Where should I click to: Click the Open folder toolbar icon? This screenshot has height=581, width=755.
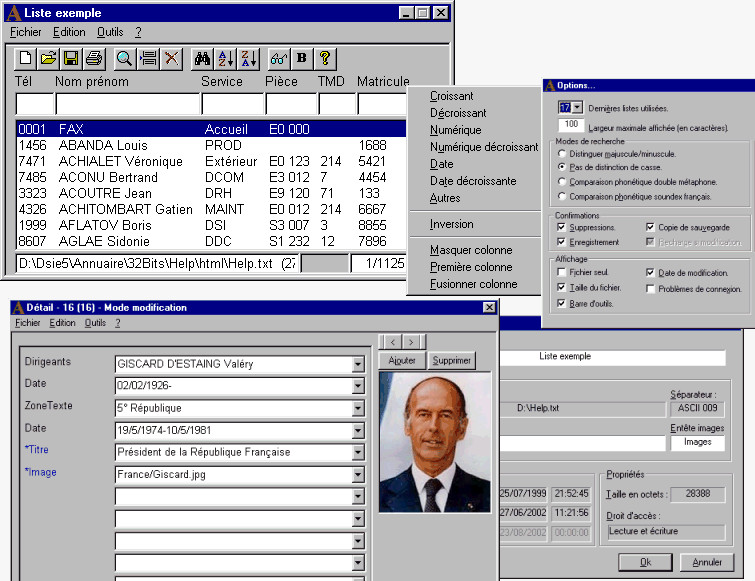click(x=48, y=59)
